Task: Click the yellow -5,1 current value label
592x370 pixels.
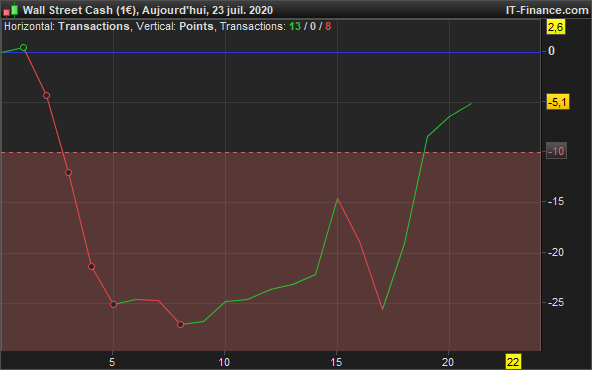Action: pyautogui.click(x=558, y=102)
